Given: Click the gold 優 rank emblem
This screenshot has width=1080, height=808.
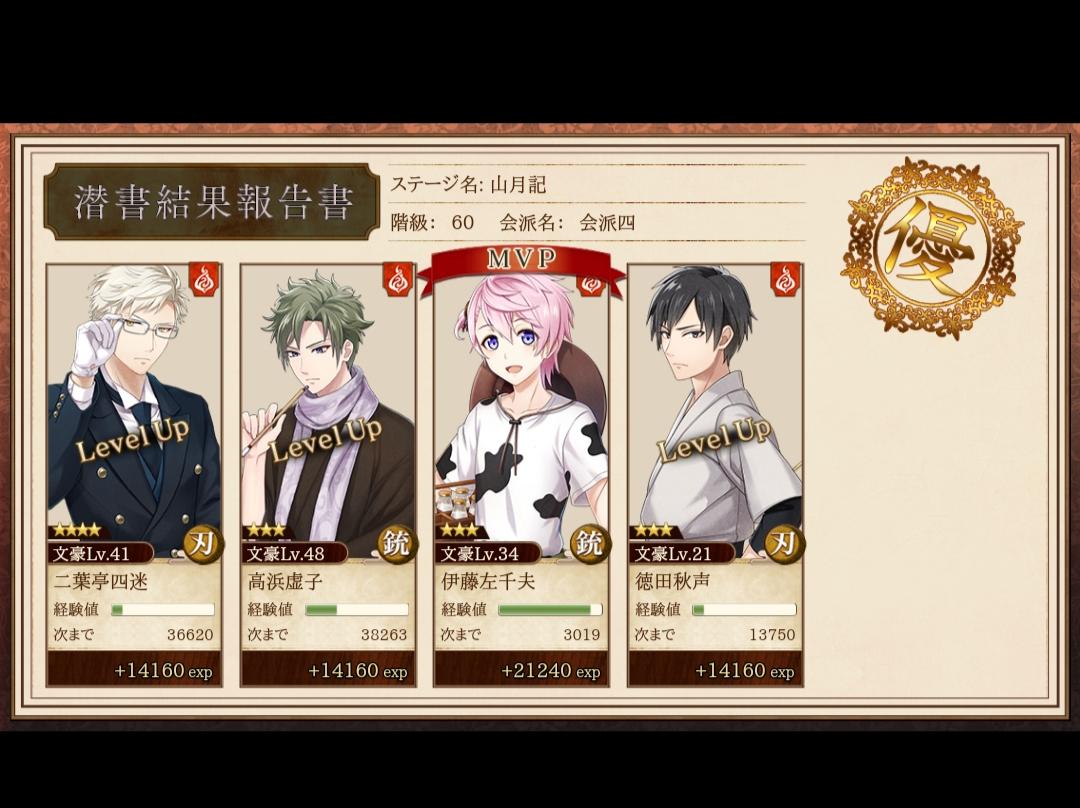Looking at the screenshot, I should pyautogui.click(x=932, y=249).
